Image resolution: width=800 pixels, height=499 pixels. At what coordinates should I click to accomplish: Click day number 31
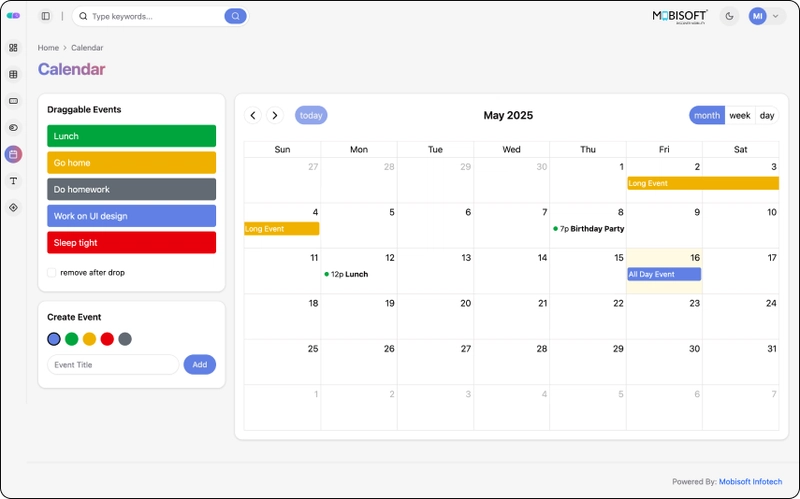click(x=772, y=348)
